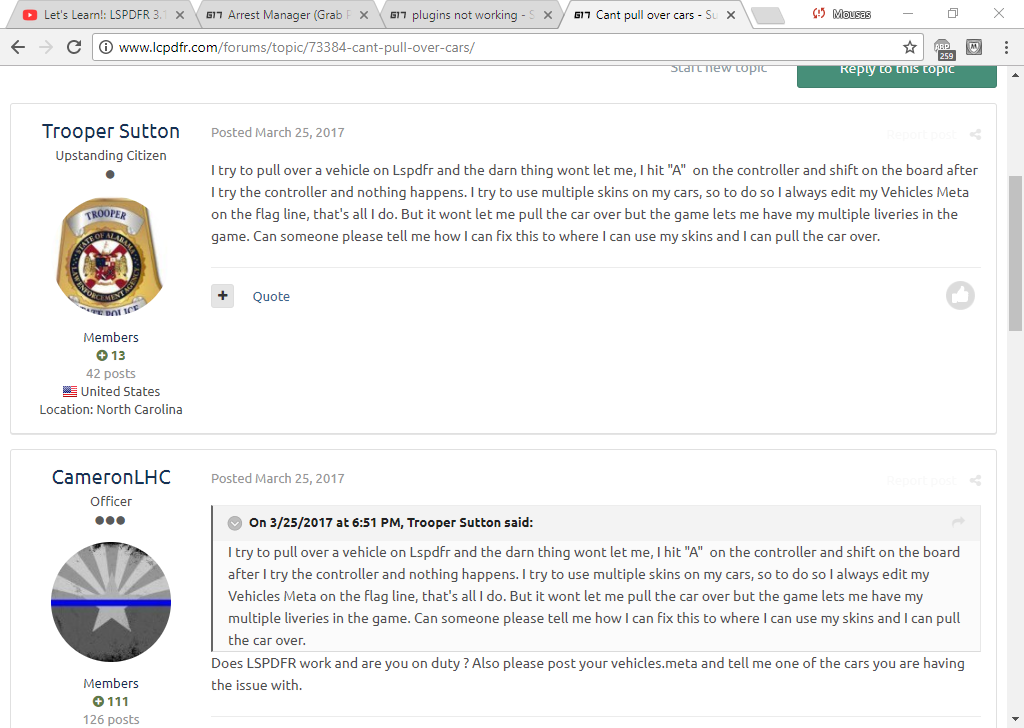Open the ABP extension icon
1024x728 pixels.
tap(944, 48)
